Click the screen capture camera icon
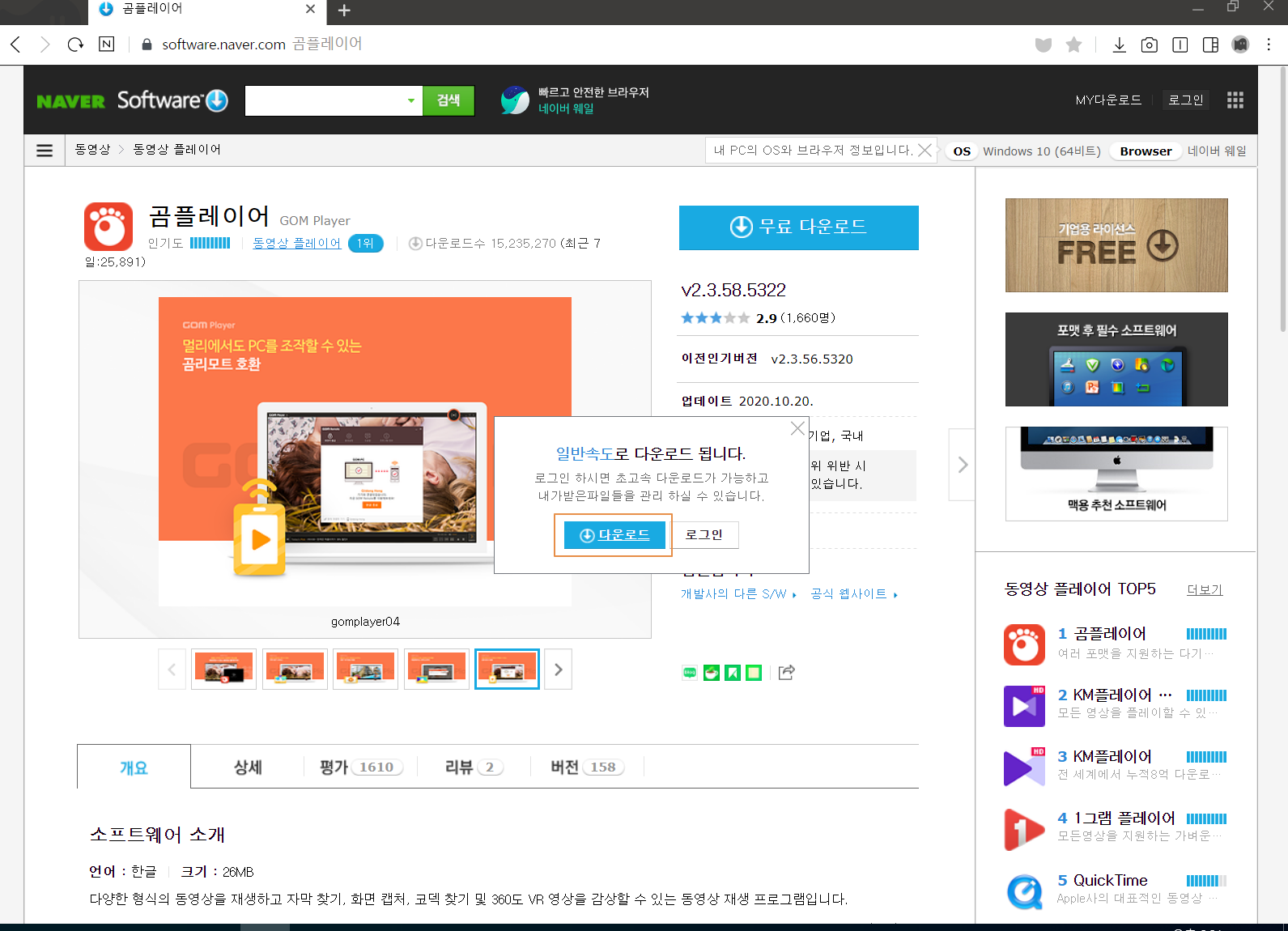 coord(1149,45)
